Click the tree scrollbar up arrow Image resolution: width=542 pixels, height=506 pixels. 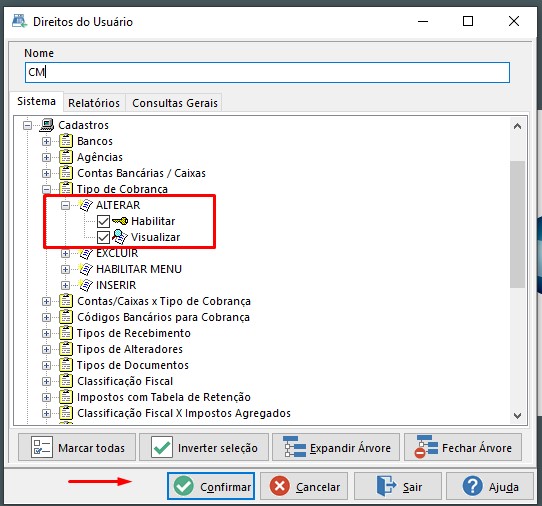pos(517,126)
